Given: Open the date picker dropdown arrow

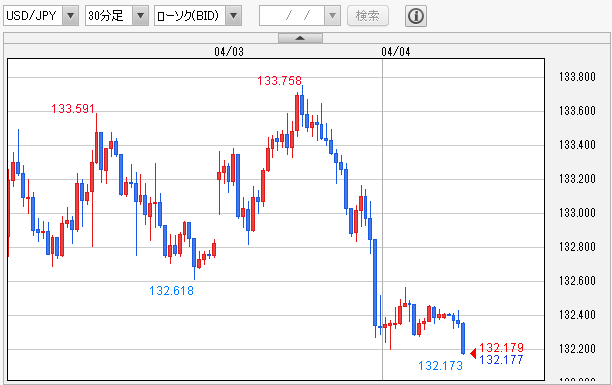Looking at the screenshot, I should click(x=333, y=16).
